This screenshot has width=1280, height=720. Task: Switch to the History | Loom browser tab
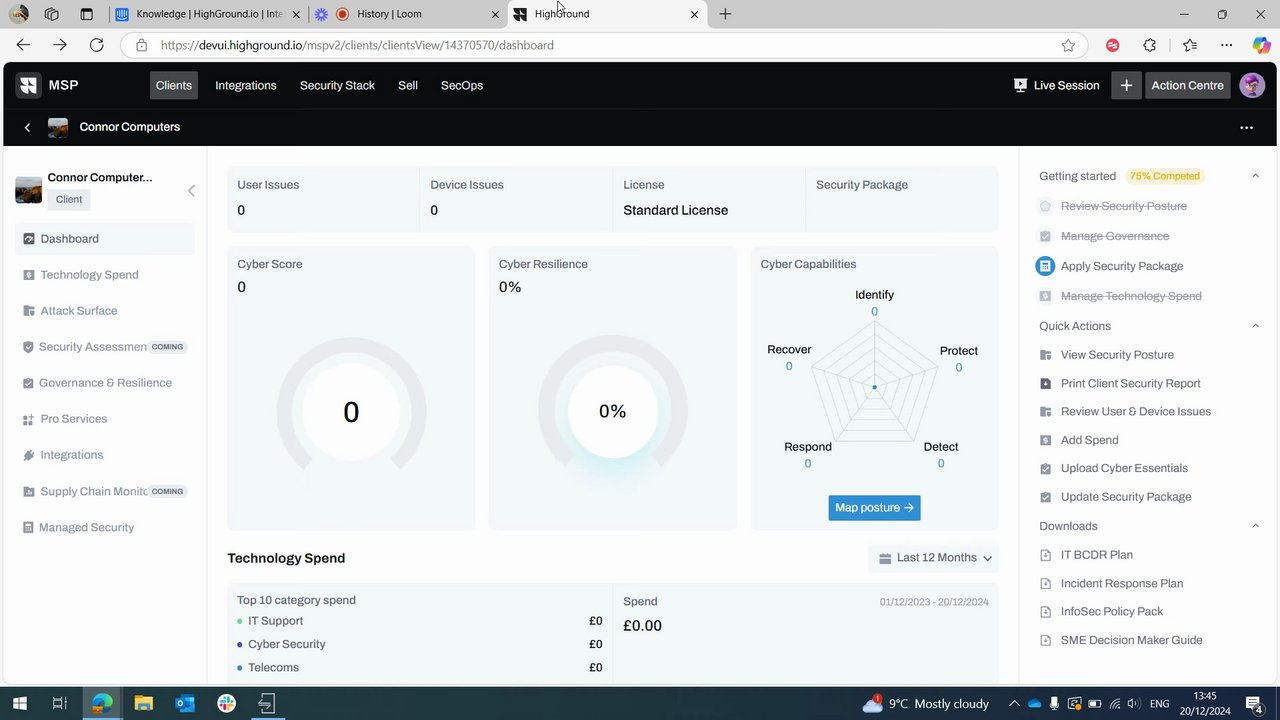(407, 14)
